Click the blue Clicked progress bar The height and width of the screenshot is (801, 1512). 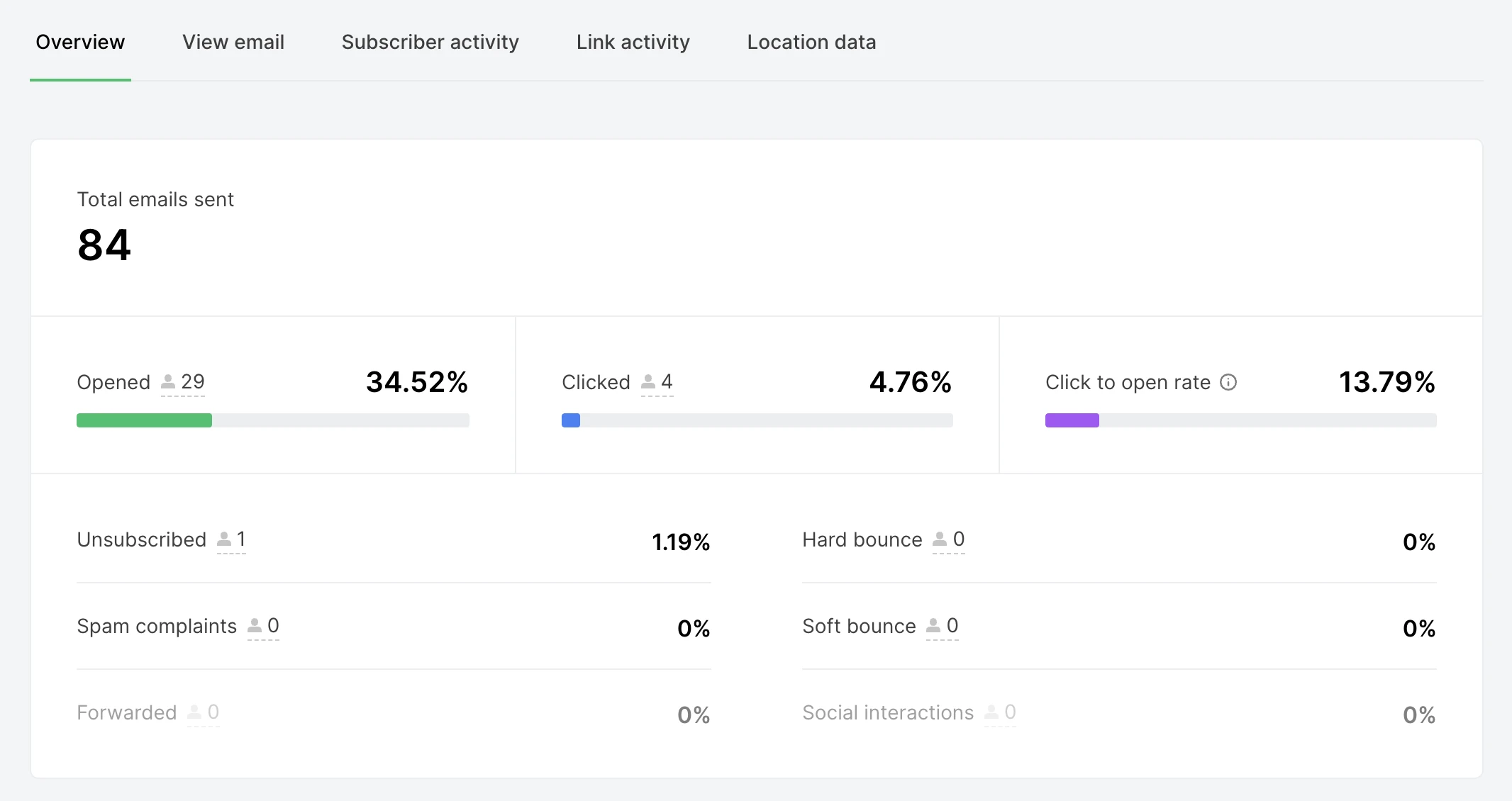(x=571, y=420)
